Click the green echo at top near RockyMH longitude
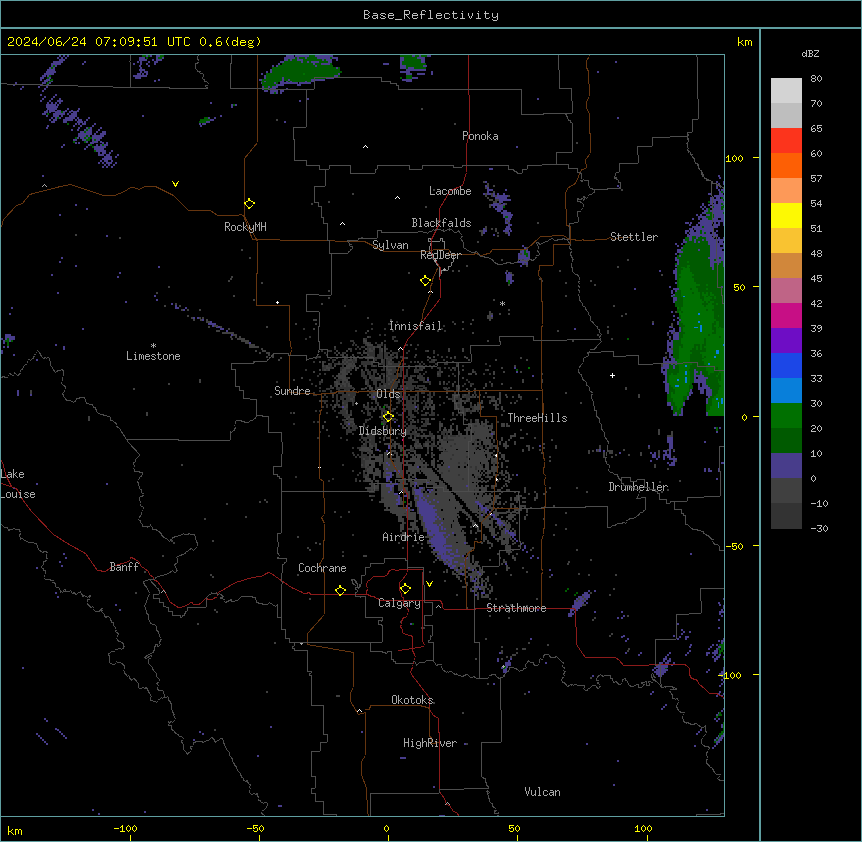 point(301,72)
